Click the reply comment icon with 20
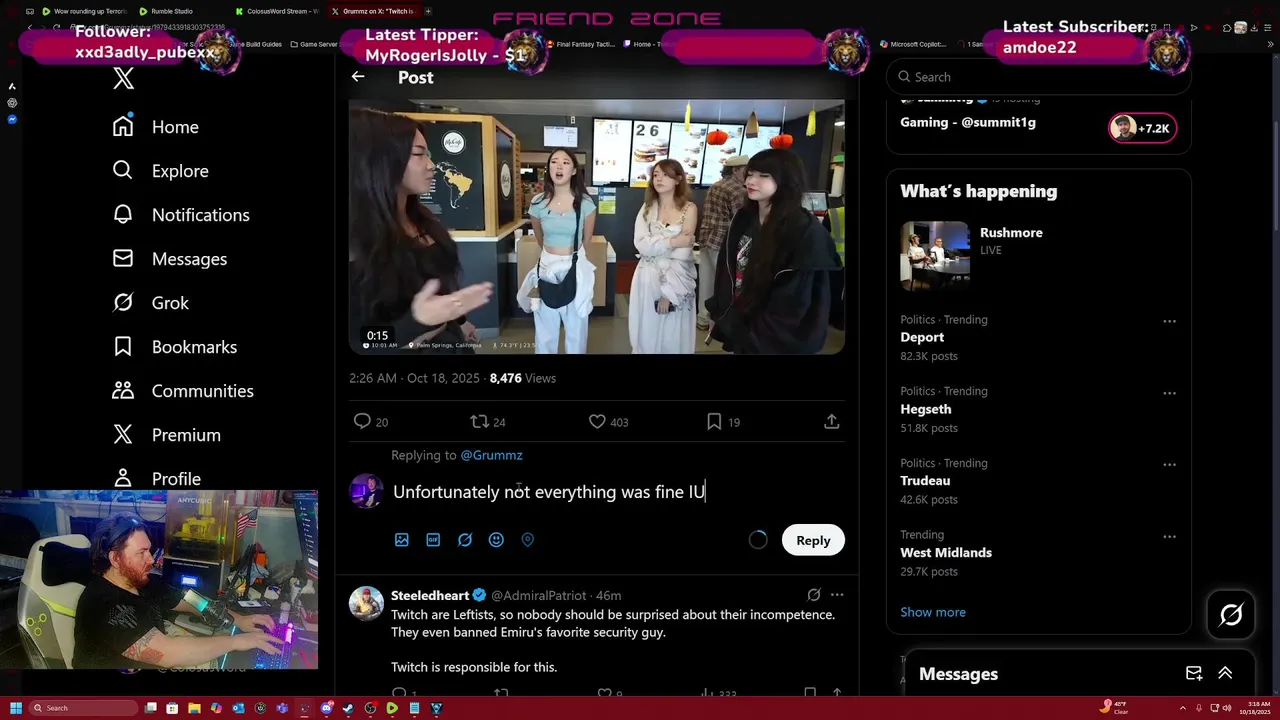The width and height of the screenshot is (1280, 720). (x=370, y=422)
